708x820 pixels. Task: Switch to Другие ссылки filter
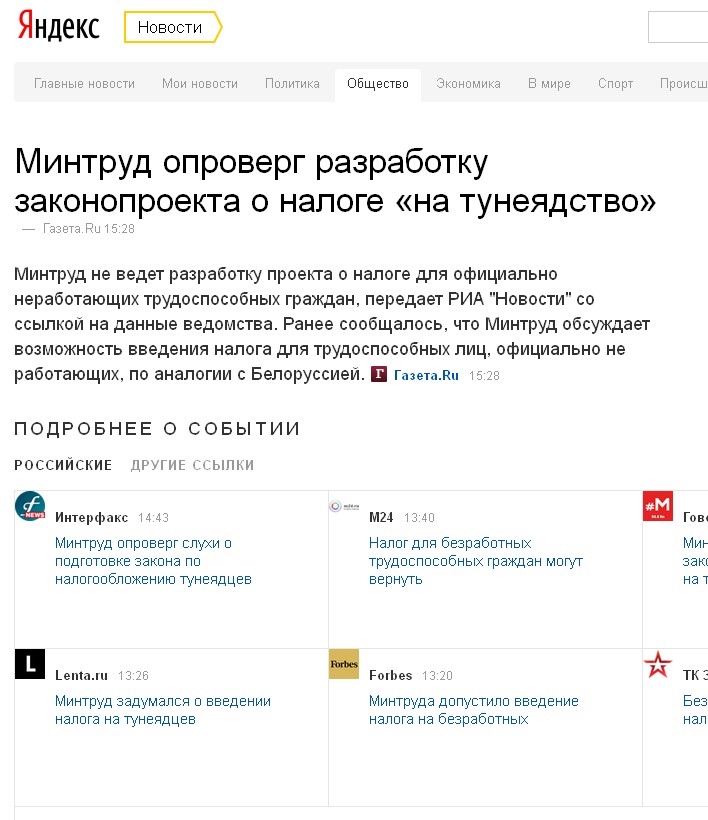[192, 465]
